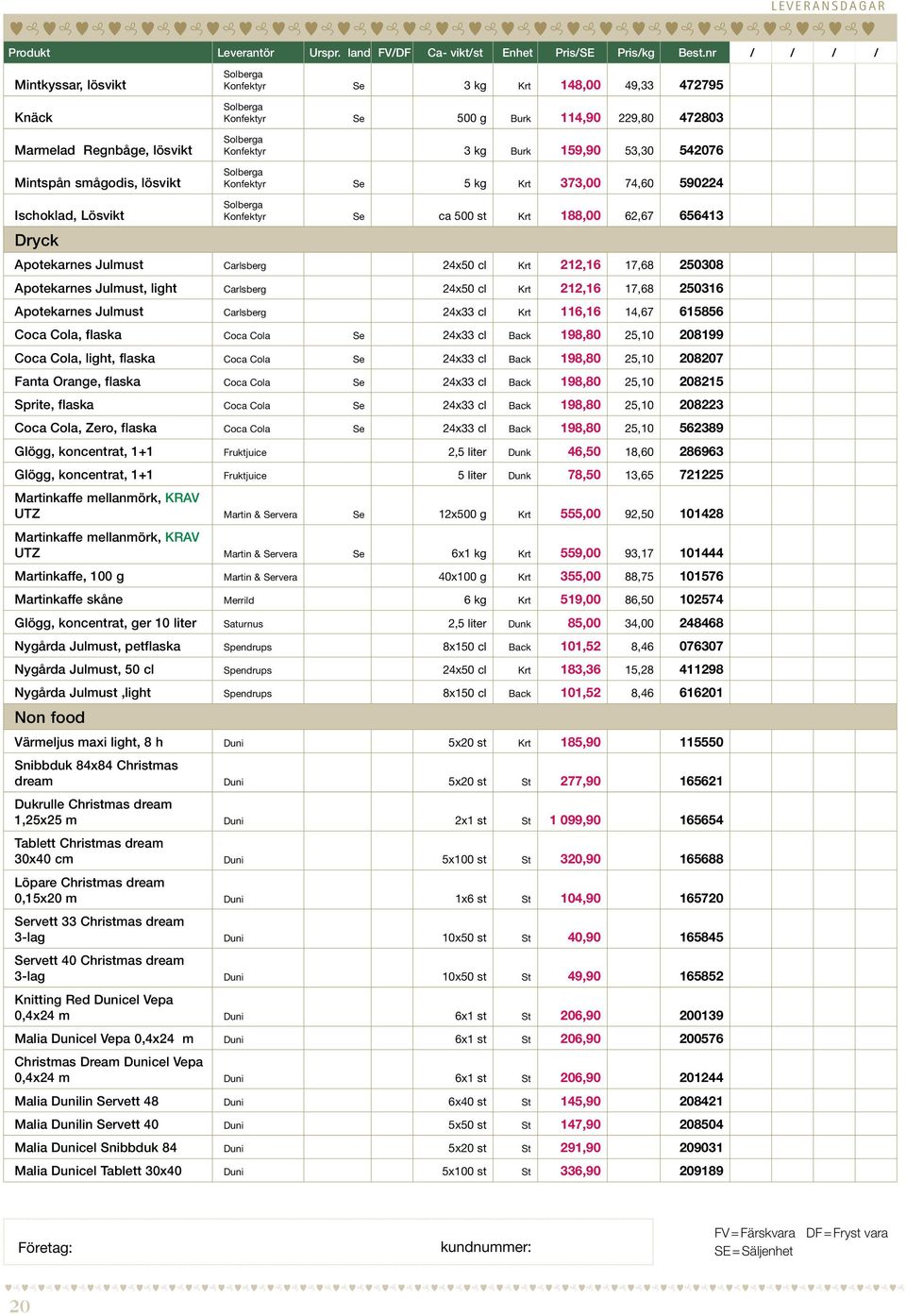Click Servett 40 Christmas dream 3-lag

99,969
